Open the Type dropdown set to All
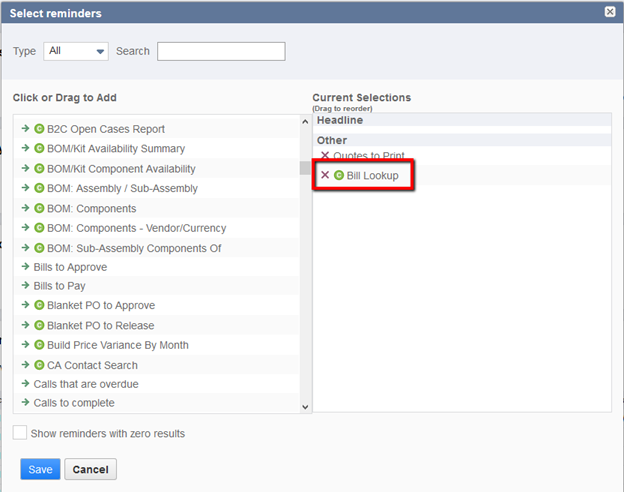Viewport: 624px width, 492px height. (76, 51)
